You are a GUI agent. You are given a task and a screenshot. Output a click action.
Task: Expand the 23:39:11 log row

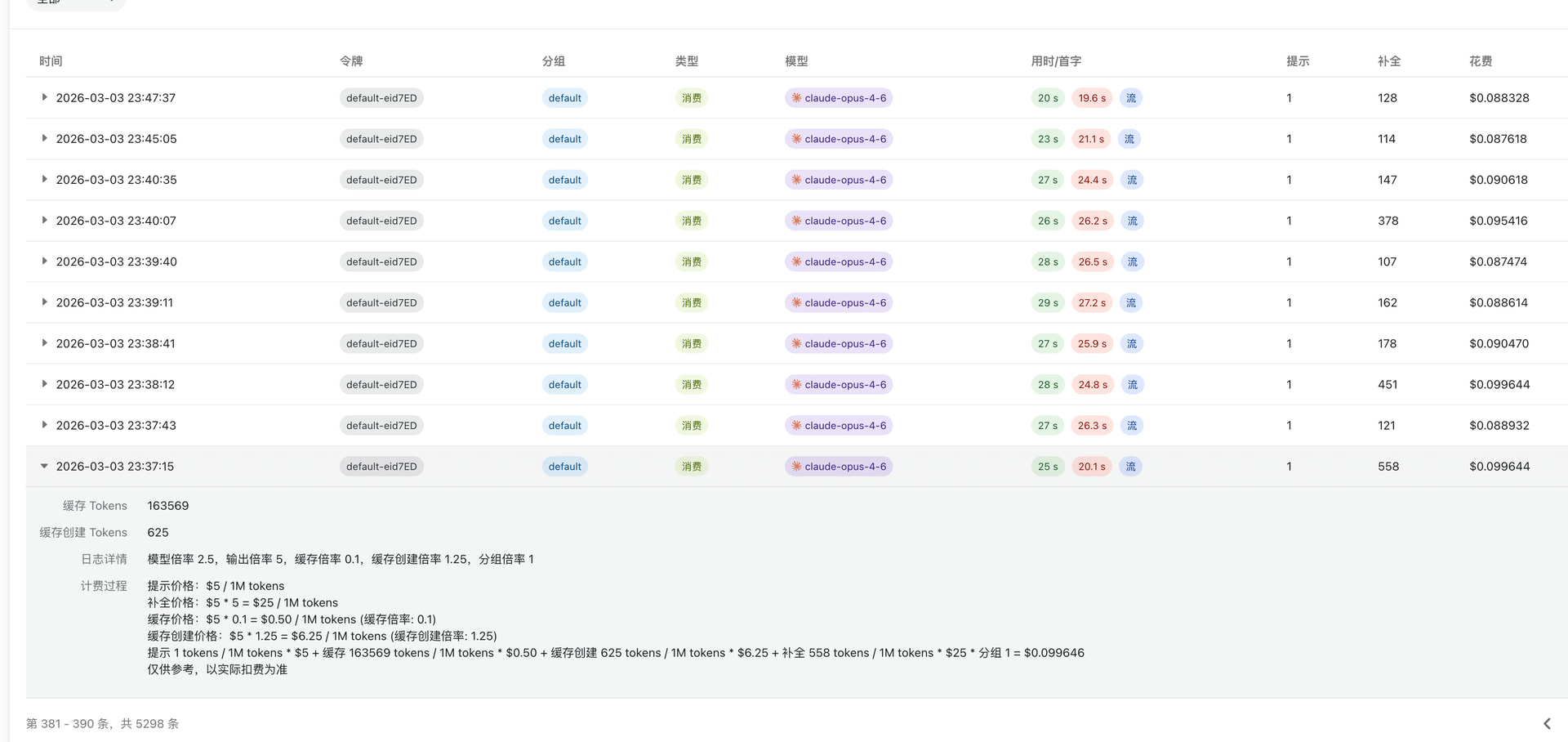tap(44, 302)
